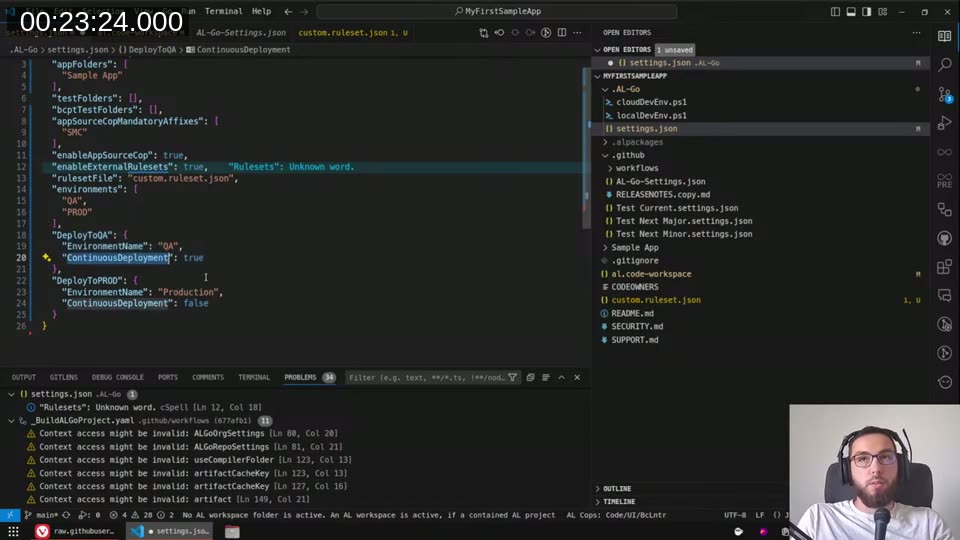960x540 pixels.
Task: Open the Extensions view
Action: pos(945,267)
